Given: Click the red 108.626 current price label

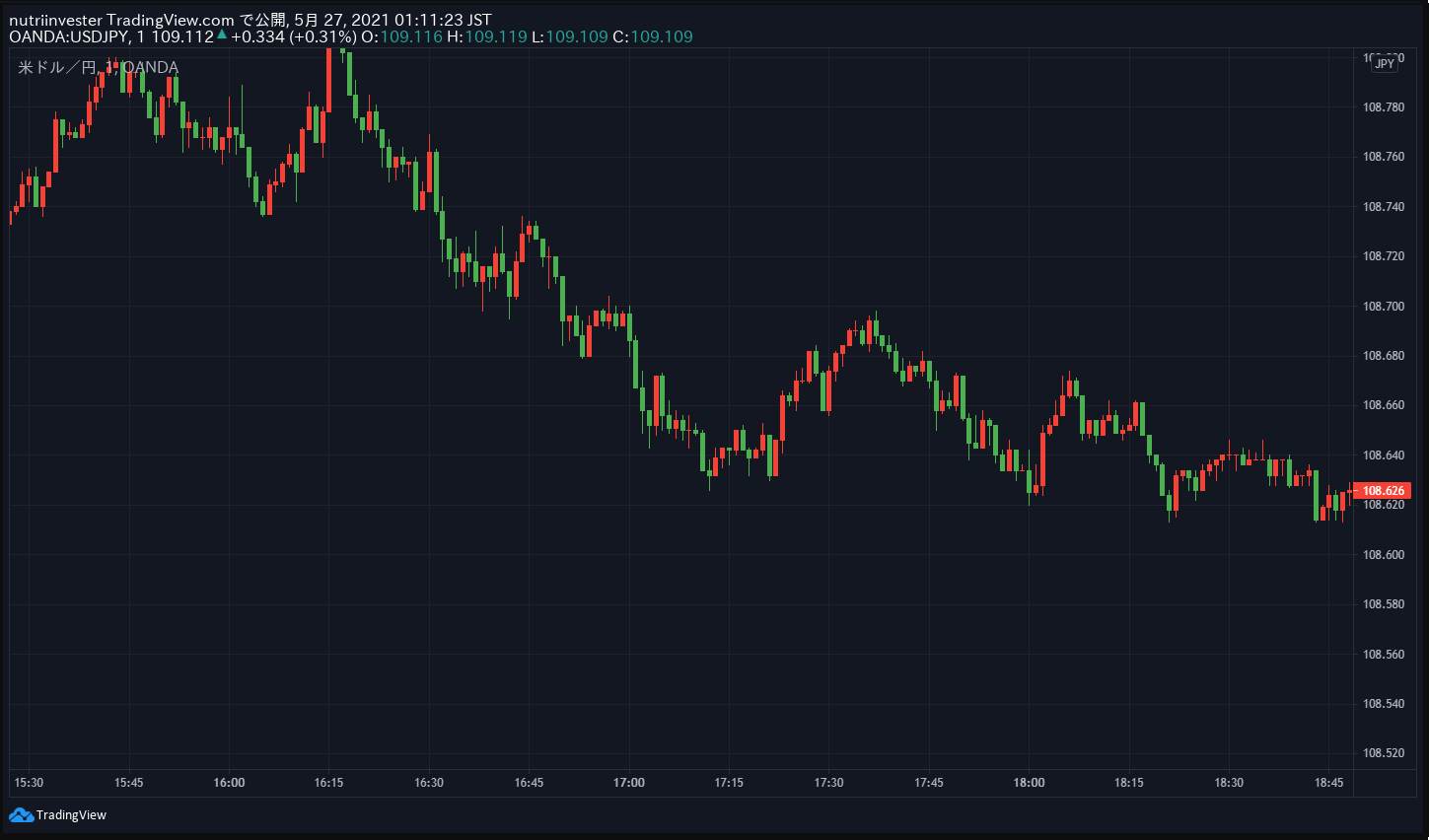Looking at the screenshot, I should 1383,491.
